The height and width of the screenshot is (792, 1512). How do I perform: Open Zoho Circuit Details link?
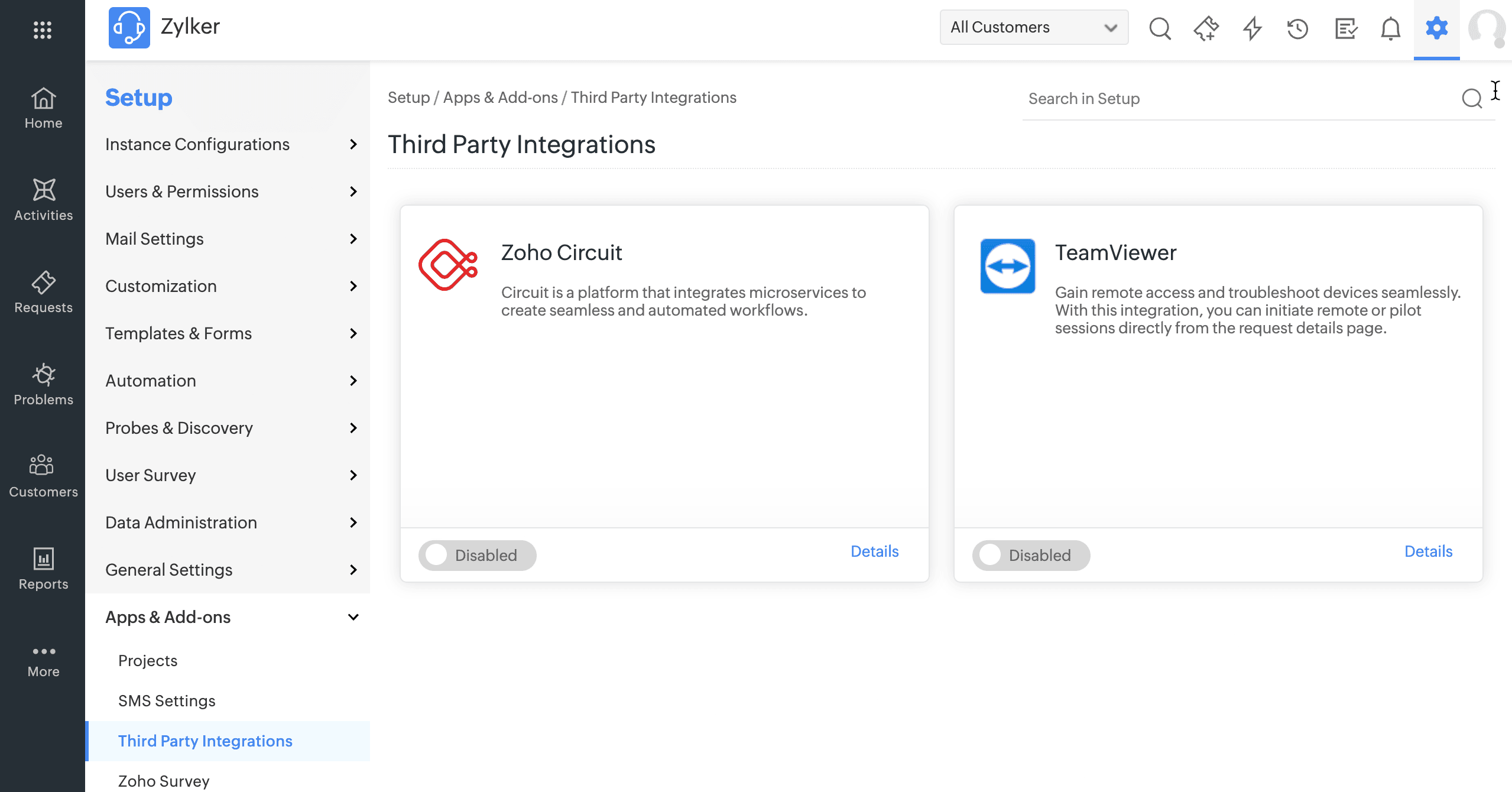click(874, 551)
